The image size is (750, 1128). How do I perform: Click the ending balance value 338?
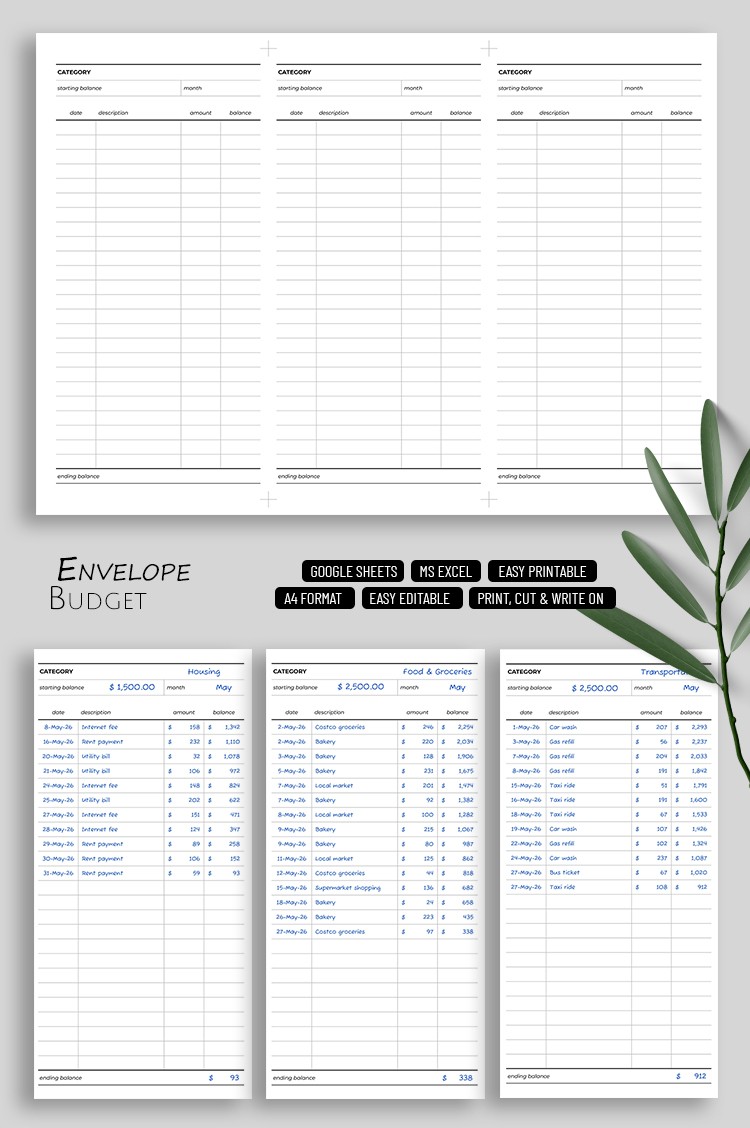(x=466, y=1077)
